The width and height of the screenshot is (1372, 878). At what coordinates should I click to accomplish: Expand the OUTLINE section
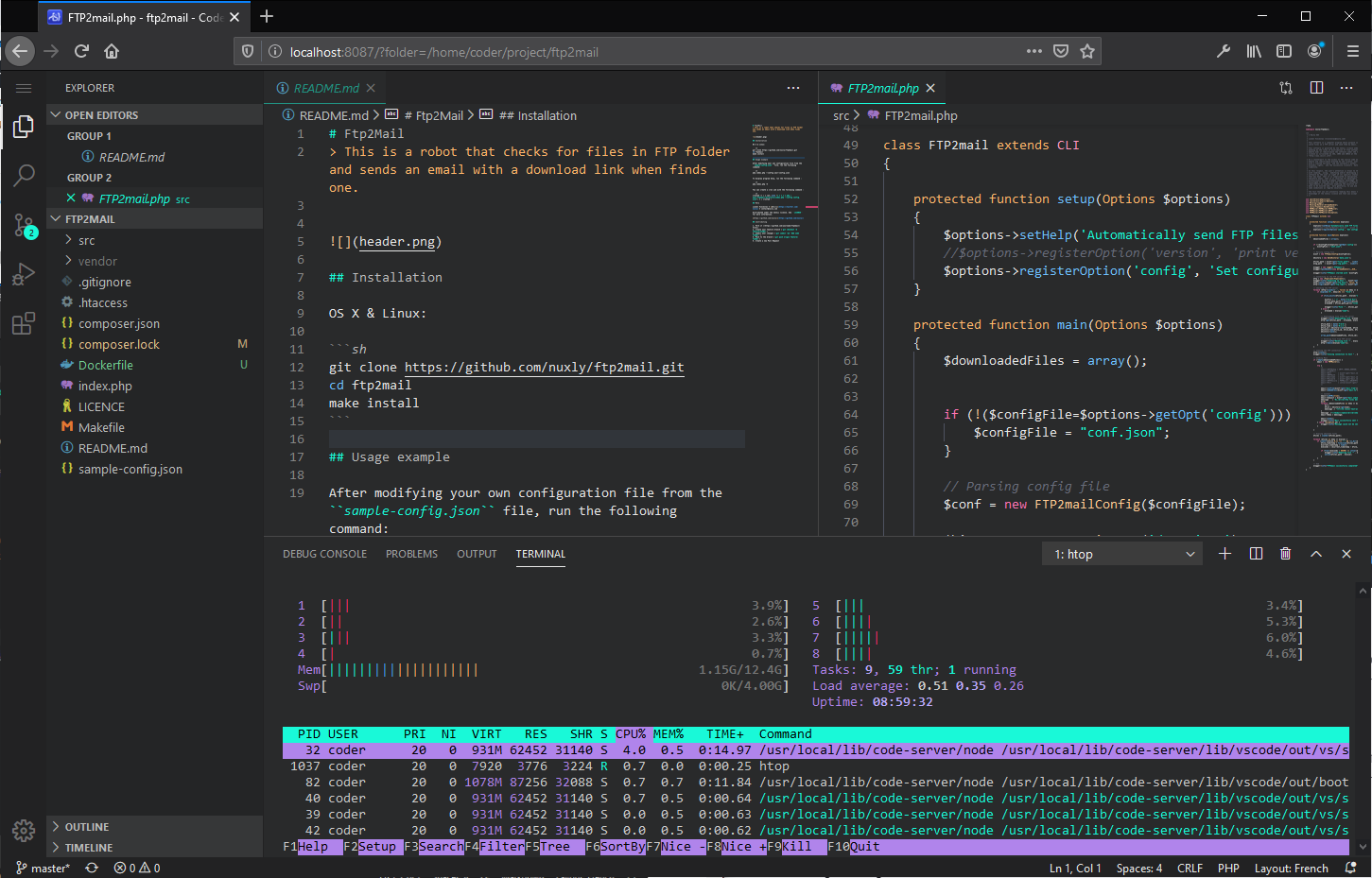[x=154, y=827]
